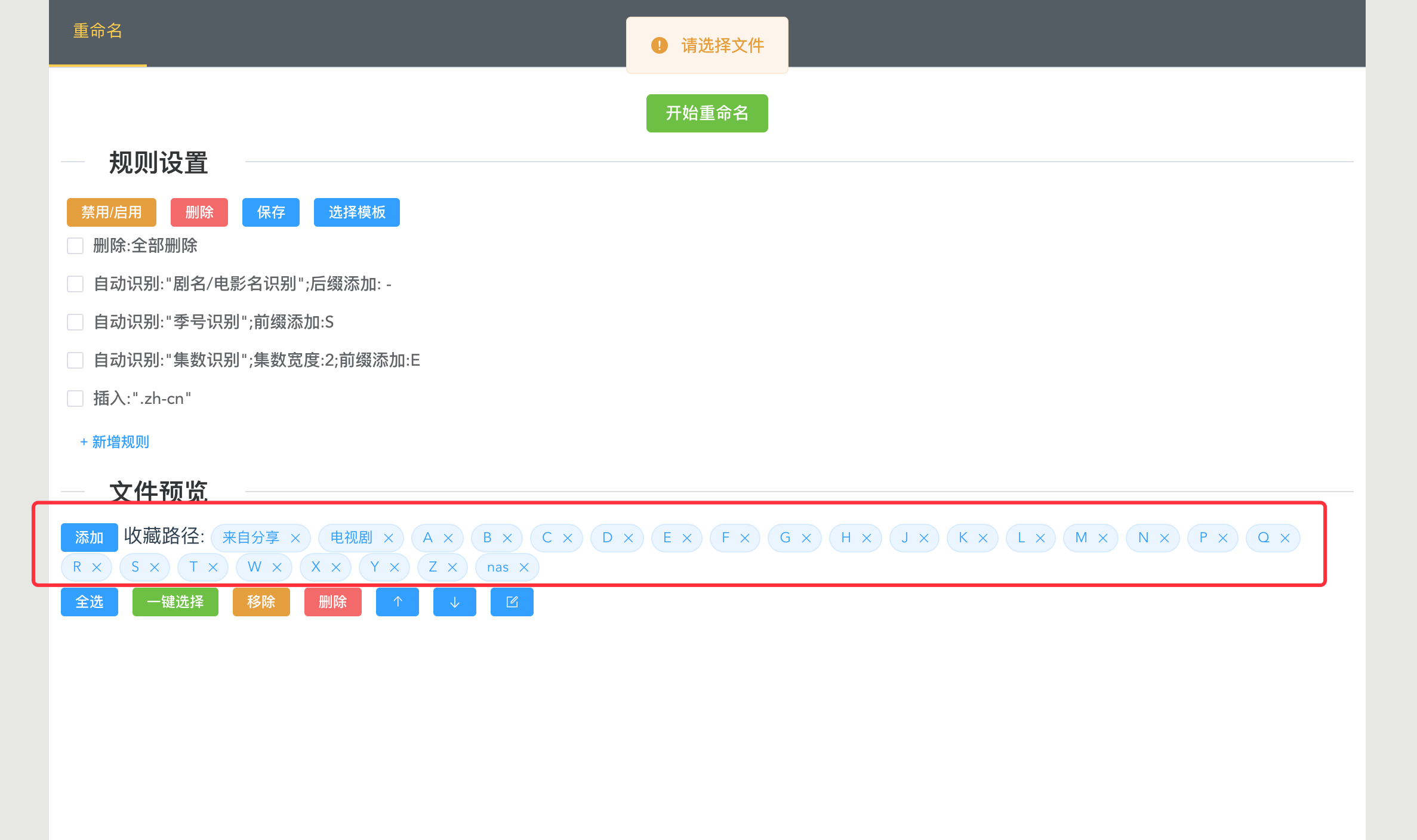Click the move down arrow button
The width and height of the screenshot is (1417, 840).
454,601
